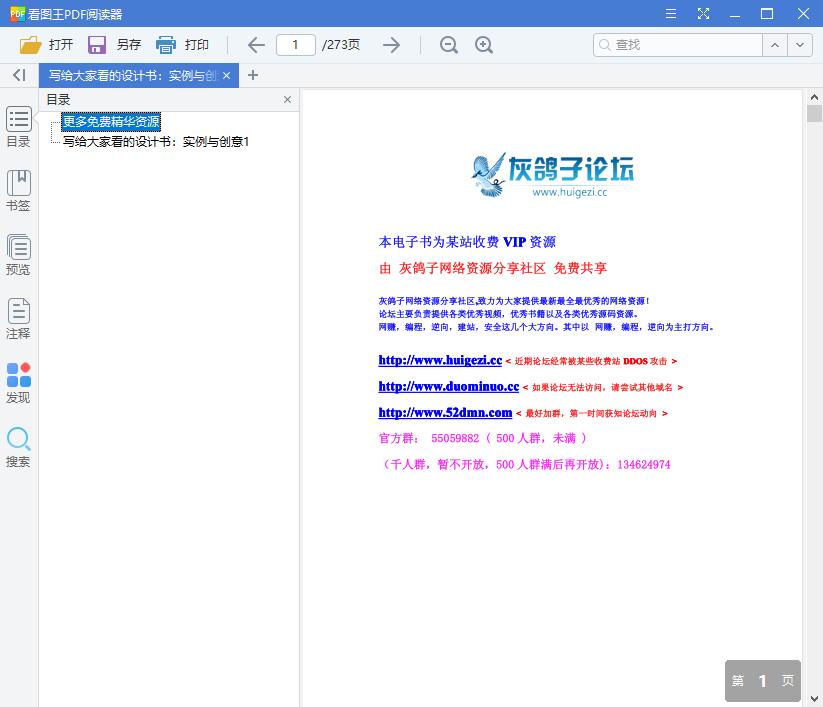The height and width of the screenshot is (707, 823).
Task: Open the 预览 thumbnail preview sidebar
Action: 18,255
